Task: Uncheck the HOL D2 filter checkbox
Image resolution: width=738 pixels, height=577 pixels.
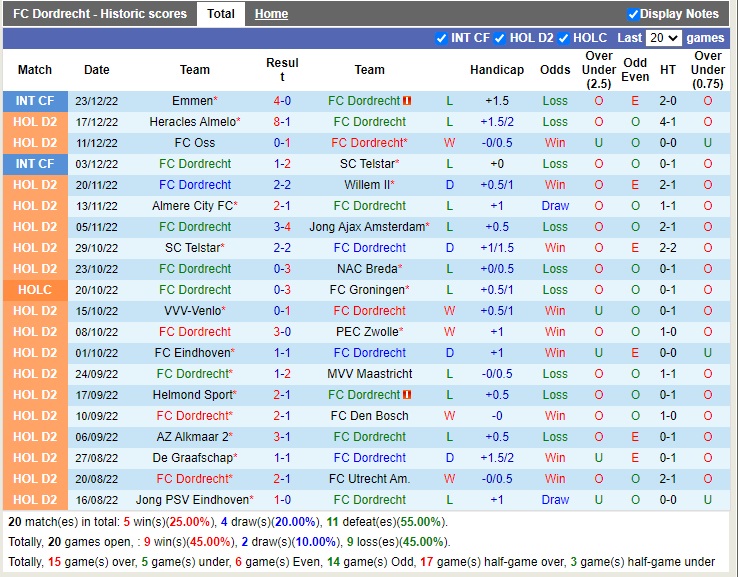Action: [x=500, y=38]
